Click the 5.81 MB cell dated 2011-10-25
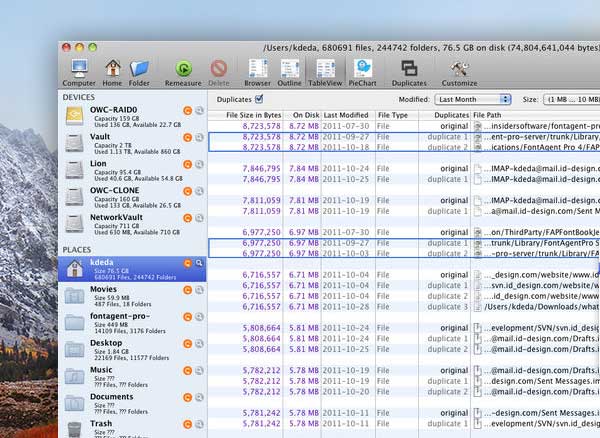The width and height of the screenshot is (600, 438). pos(304,349)
